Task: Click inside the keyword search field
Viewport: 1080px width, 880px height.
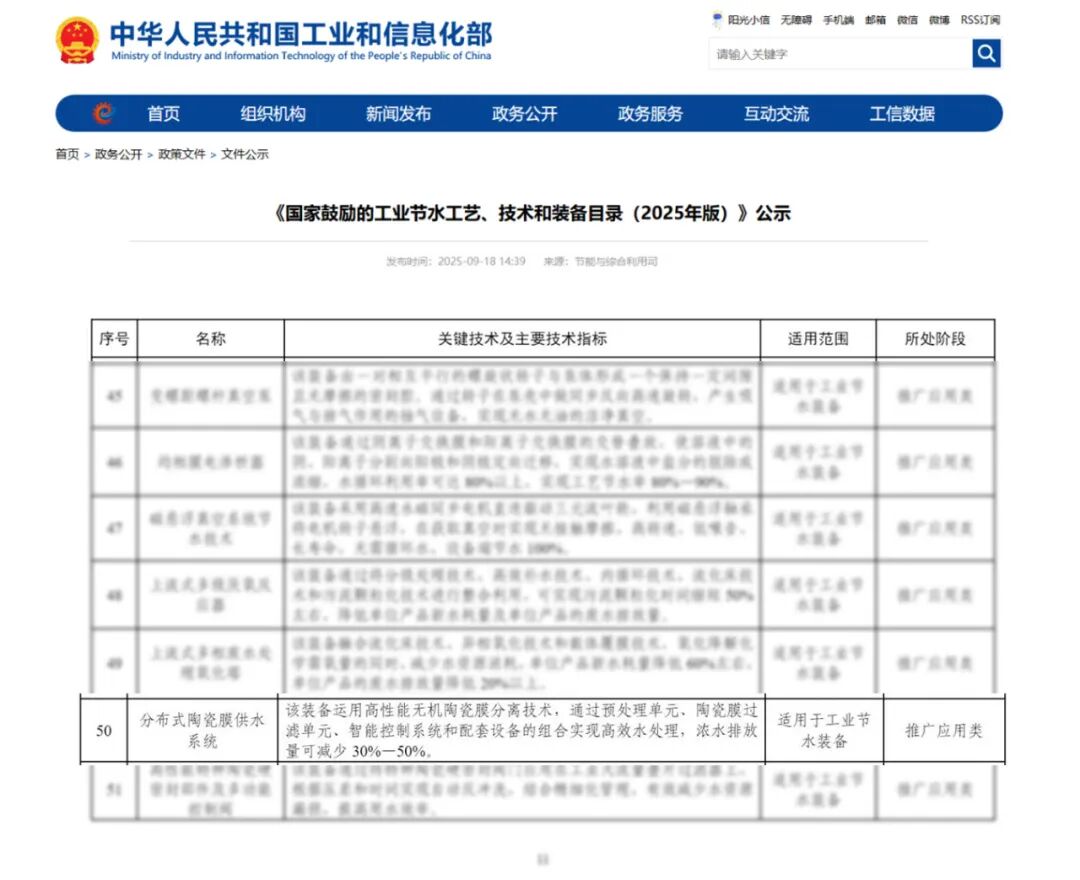Action: click(840, 54)
